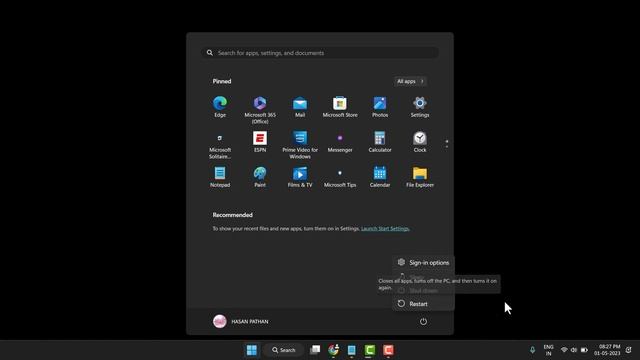Click the microphone icon in system tray
This screenshot has height=360, width=640.
(x=532, y=350)
